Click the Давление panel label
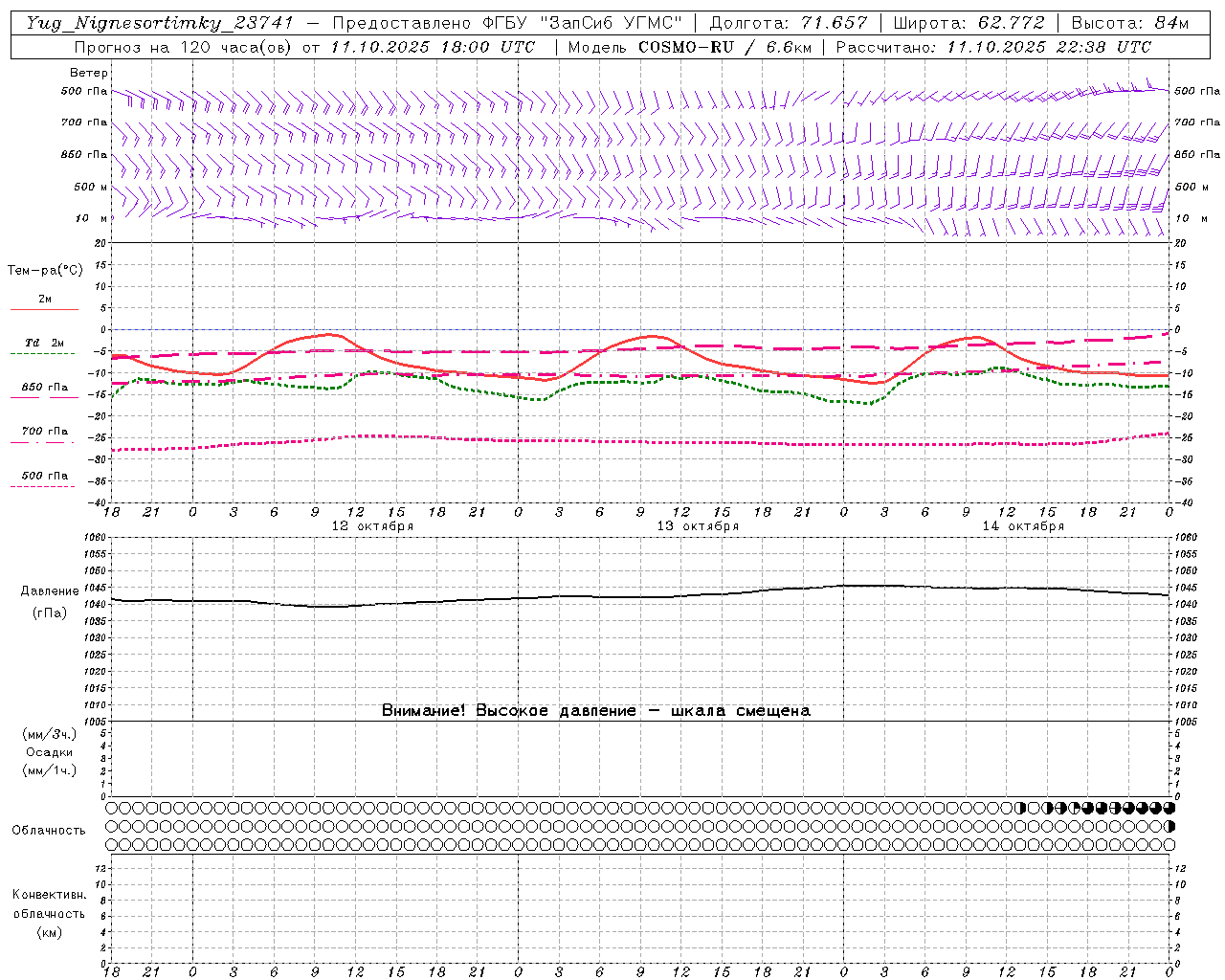This screenshot has height=980, width=1225. 50,591
